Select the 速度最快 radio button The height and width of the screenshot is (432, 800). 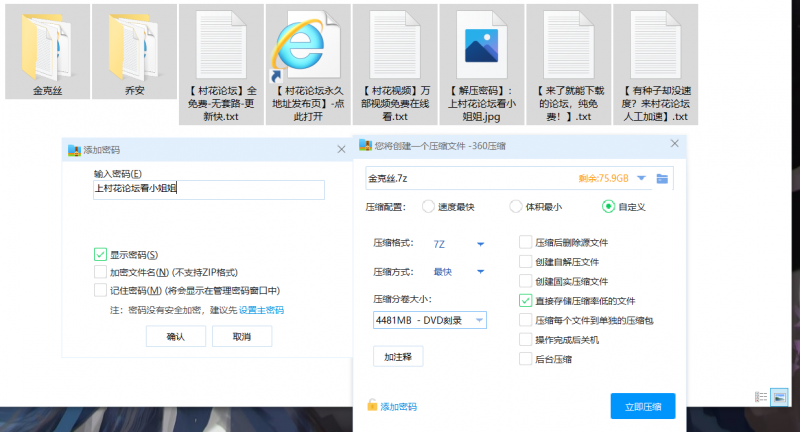(x=428, y=207)
